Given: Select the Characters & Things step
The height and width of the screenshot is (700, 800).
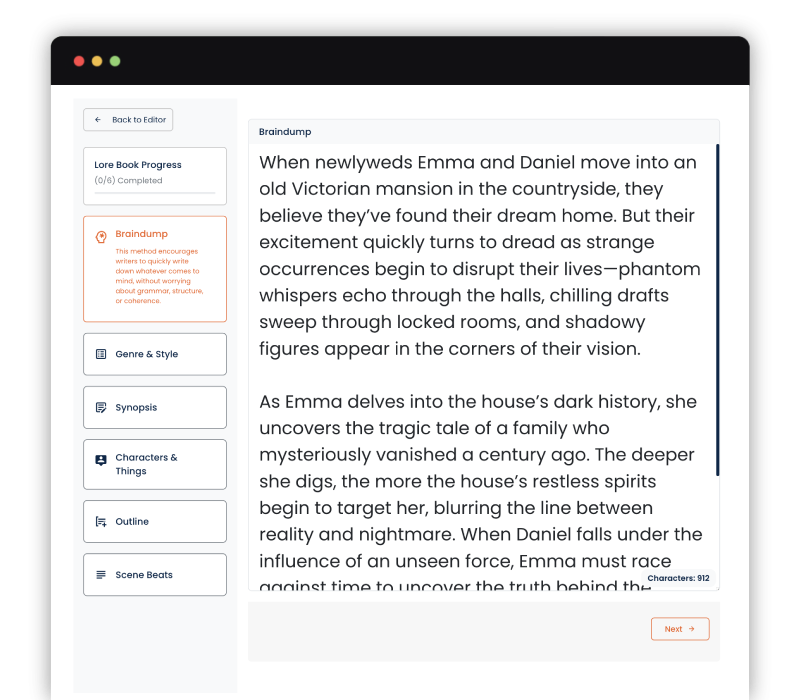Looking at the screenshot, I should click(x=155, y=464).
